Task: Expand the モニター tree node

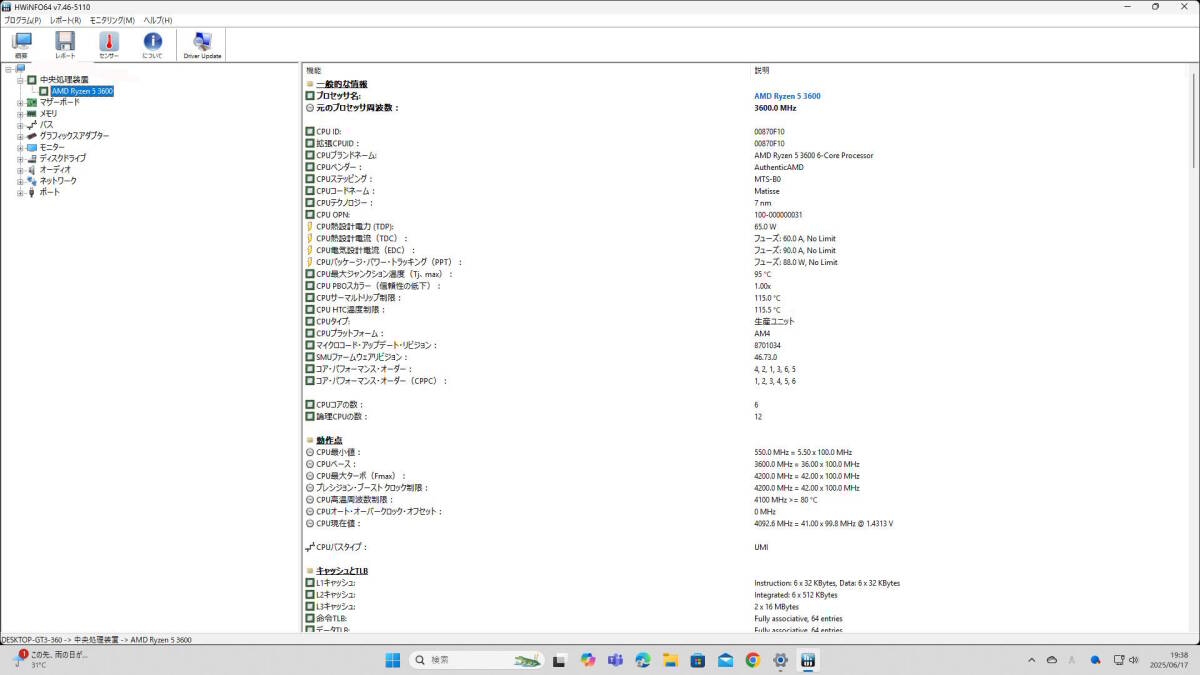Action: (x=20, y=147)
